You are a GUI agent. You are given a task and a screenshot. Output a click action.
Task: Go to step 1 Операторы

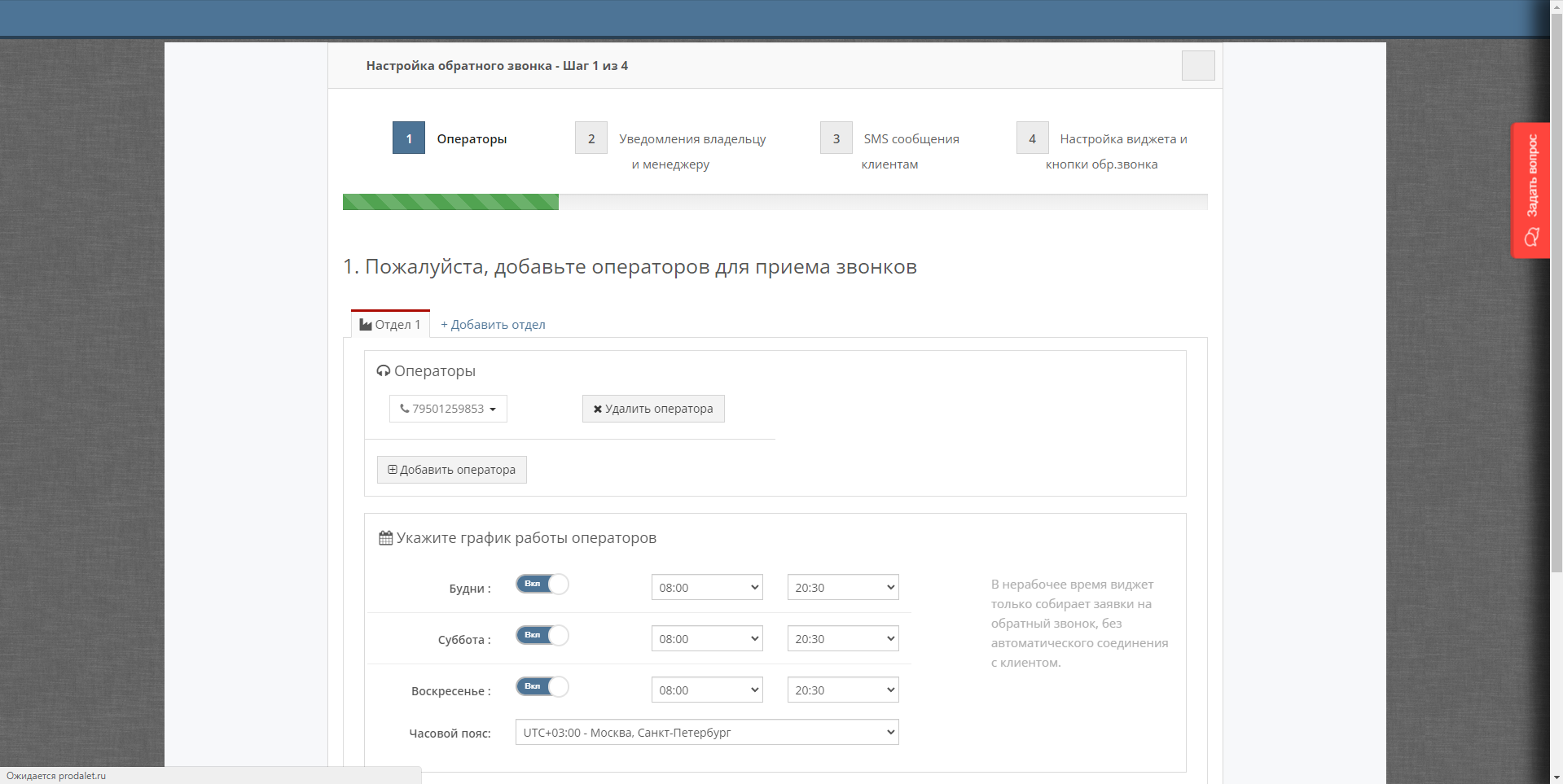pyautogui.click(x=450, y=138)
